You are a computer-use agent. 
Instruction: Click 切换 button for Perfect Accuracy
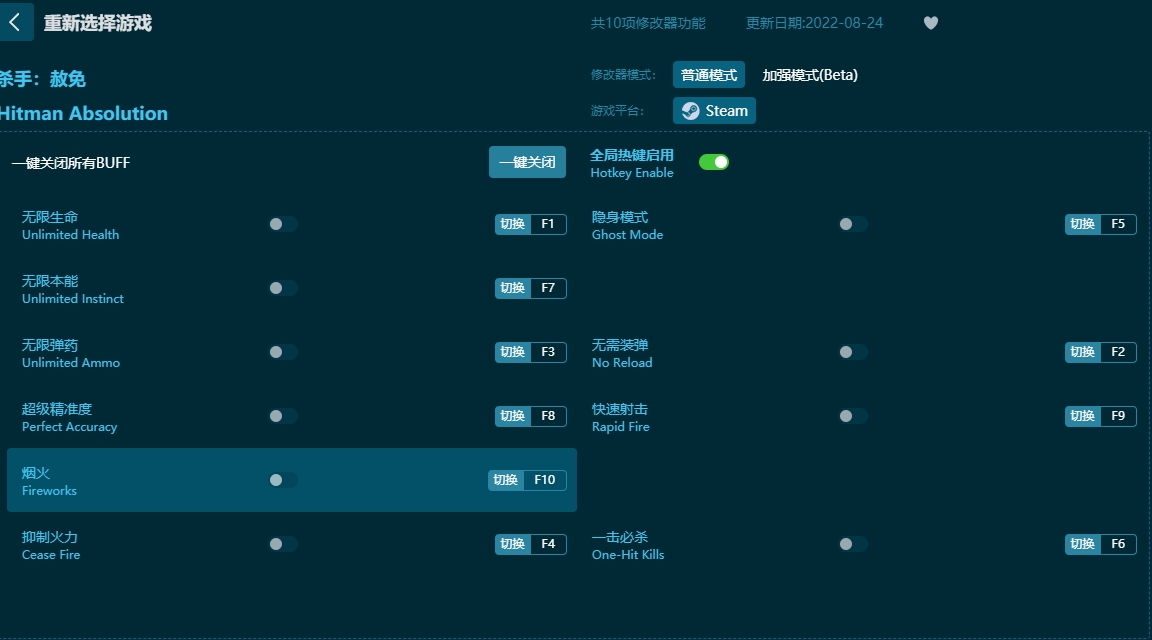point(513,416)
